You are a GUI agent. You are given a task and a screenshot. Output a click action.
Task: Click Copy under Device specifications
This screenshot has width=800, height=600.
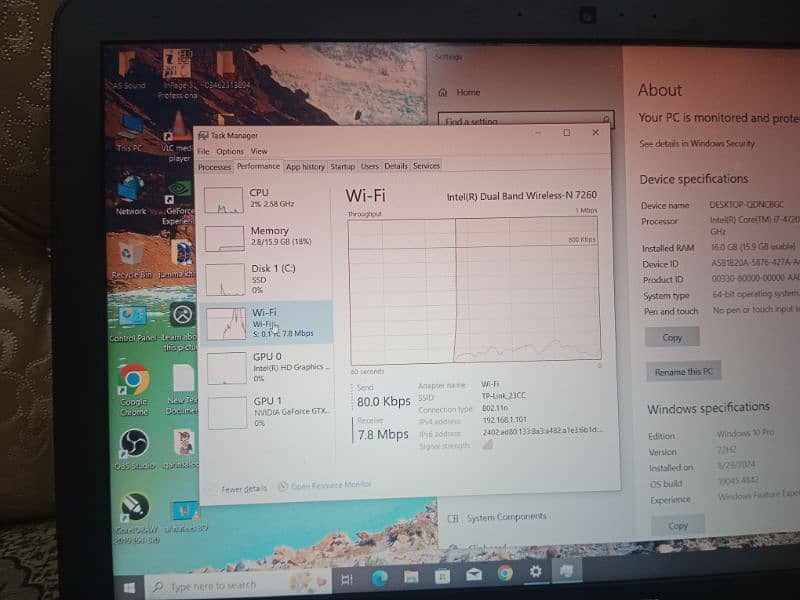coord(672,337)
